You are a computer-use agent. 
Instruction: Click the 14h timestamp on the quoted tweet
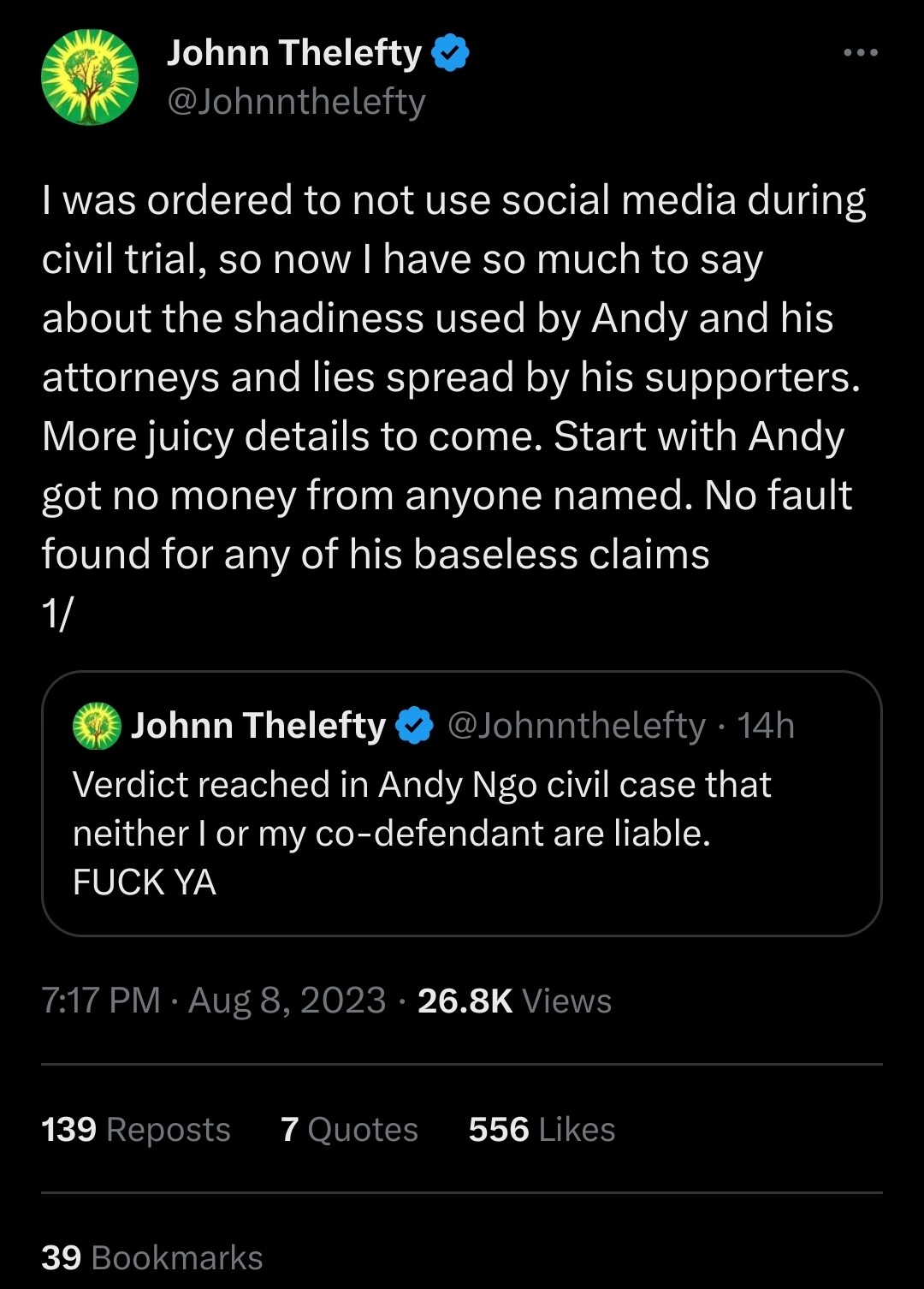pos(766,726)
